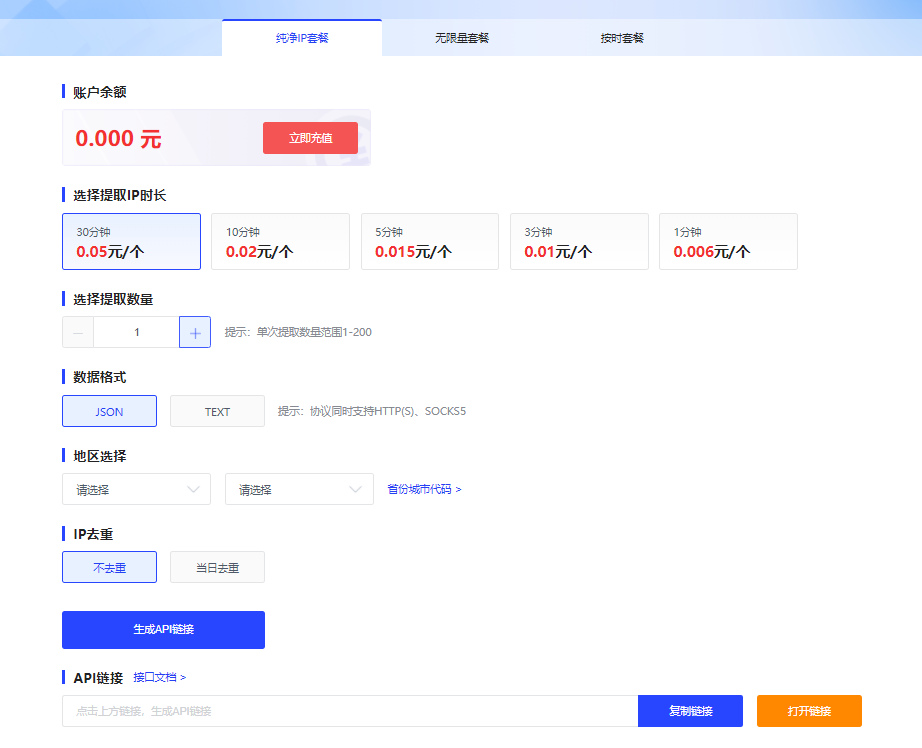The height and width of the screenshot is (748, 922).
Task: Select JSON data format
Action: [109, 412]
